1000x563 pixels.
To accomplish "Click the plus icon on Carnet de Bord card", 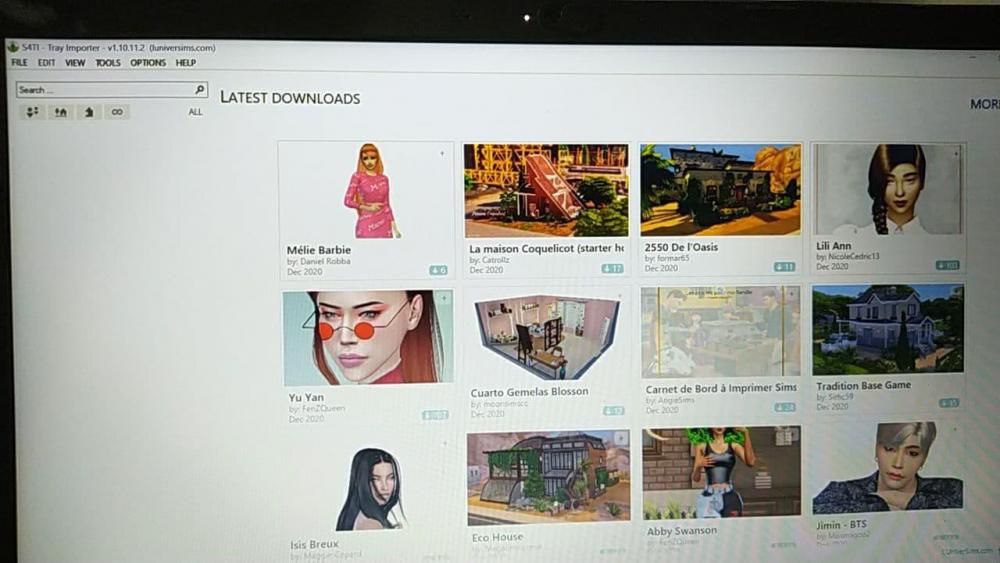I will point(792,294).
